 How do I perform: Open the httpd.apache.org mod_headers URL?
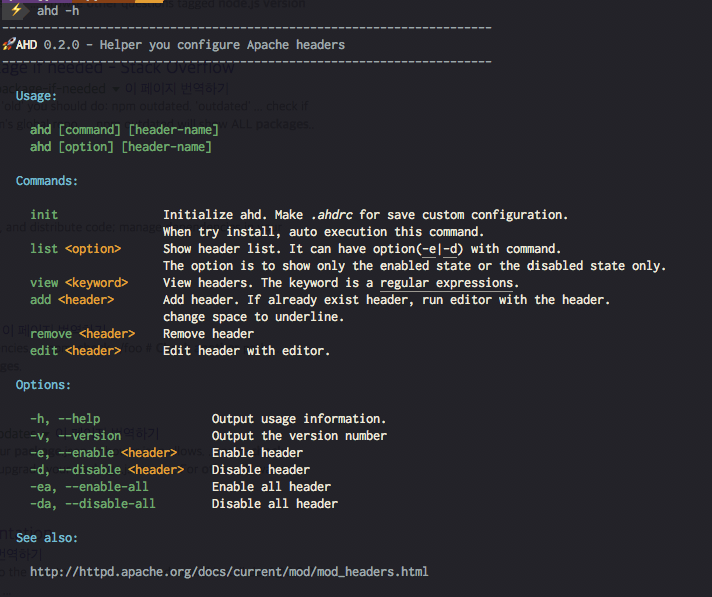(229, 572)
